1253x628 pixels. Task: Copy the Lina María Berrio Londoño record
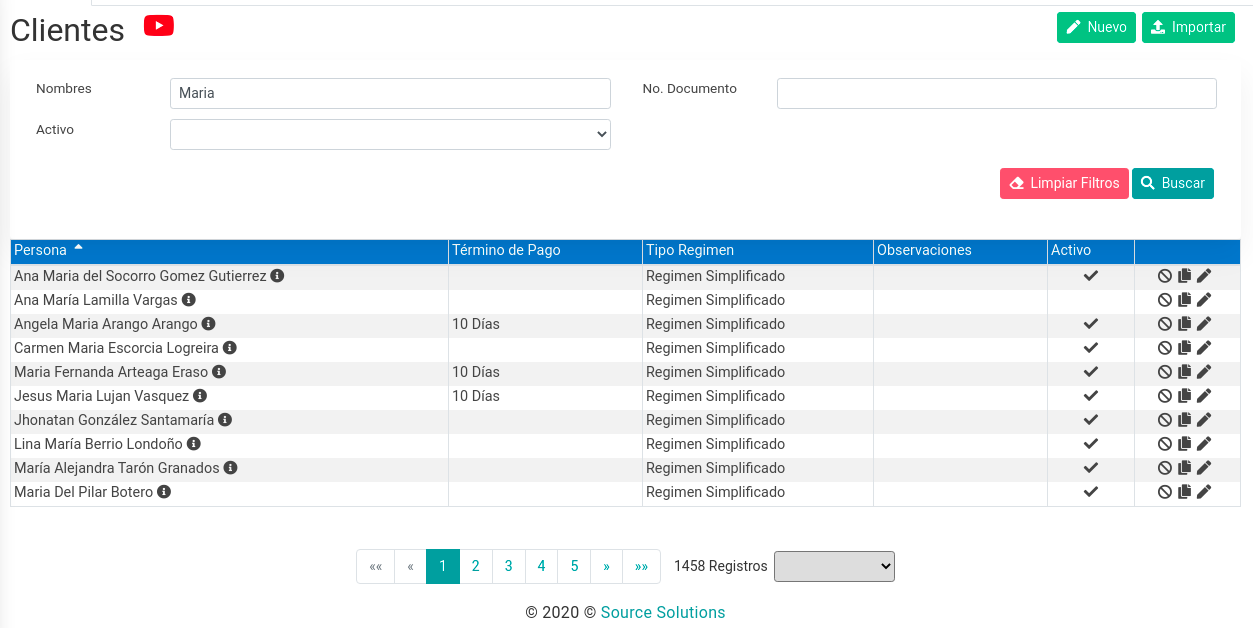click(1185, 444)
